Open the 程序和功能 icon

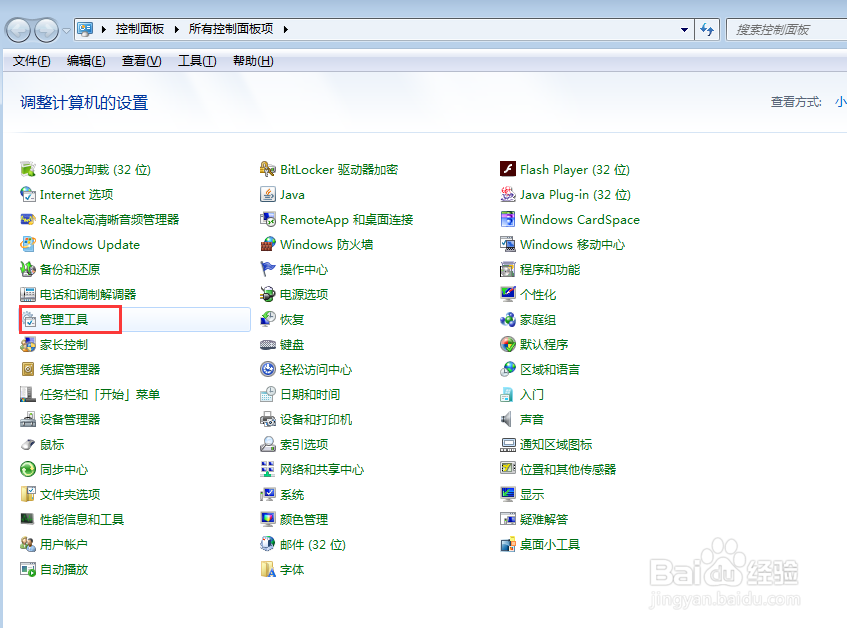click(508, 269)
